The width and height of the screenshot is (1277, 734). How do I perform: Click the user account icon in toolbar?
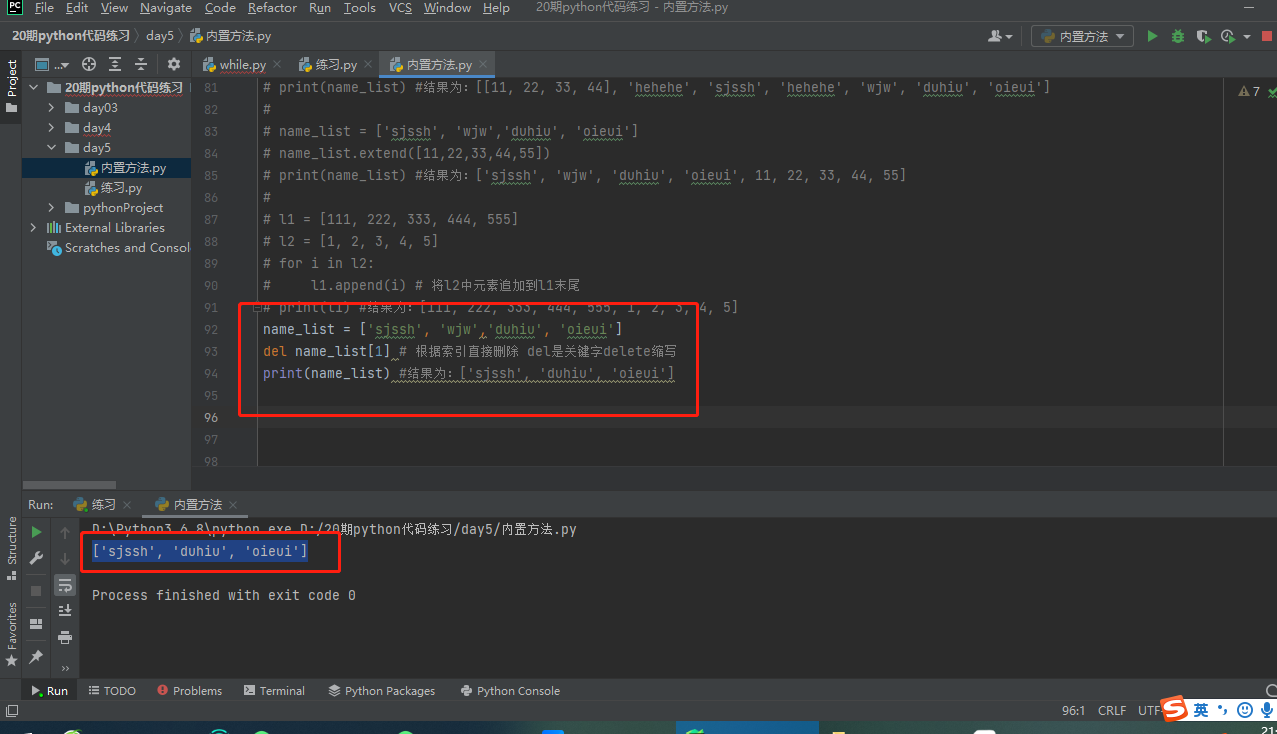point(998,36)
